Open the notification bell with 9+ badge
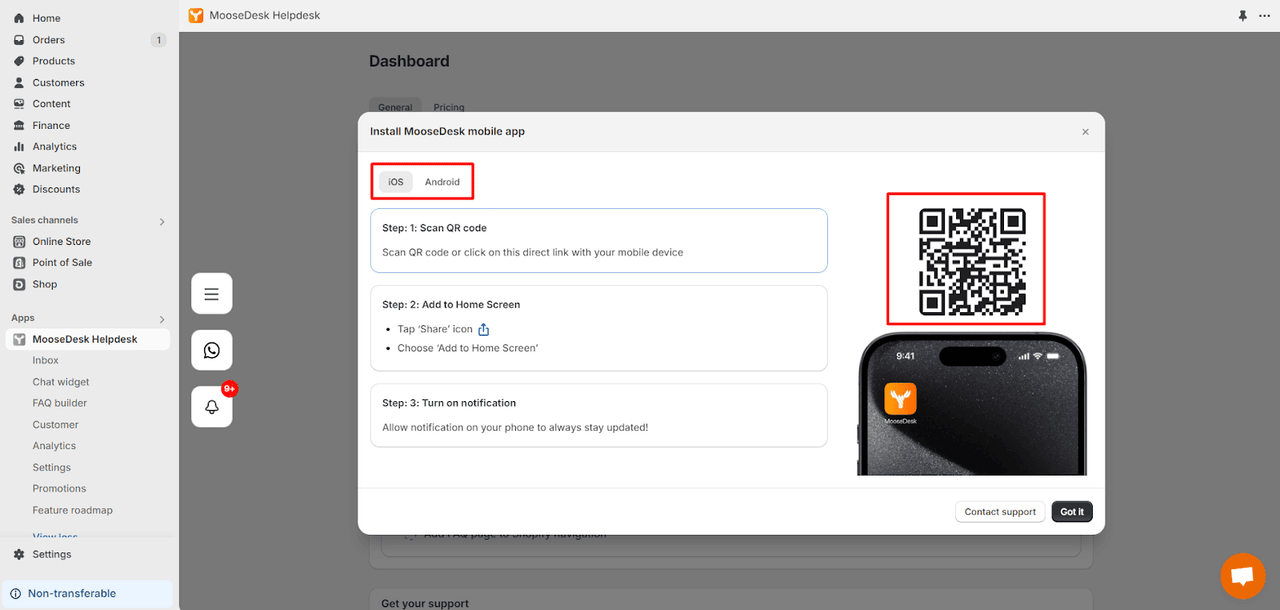The width and height of the screenshot is (1280, 610). (x=212, y=407)
